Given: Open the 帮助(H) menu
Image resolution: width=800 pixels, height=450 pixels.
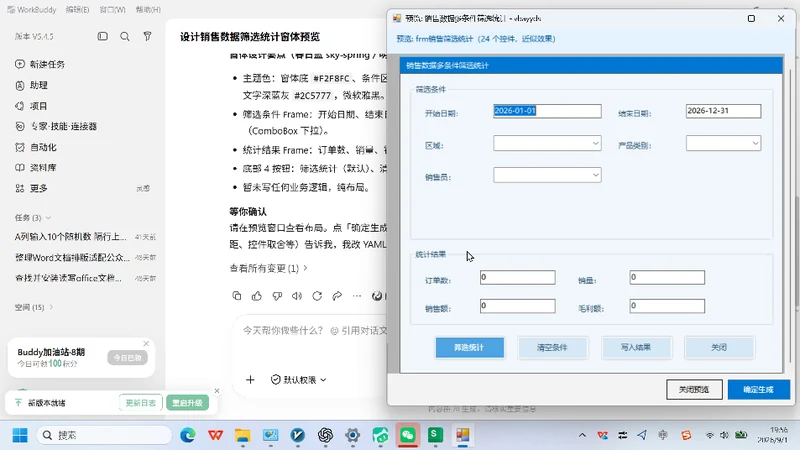Looking at the screenshot, I should pos(148,10).
